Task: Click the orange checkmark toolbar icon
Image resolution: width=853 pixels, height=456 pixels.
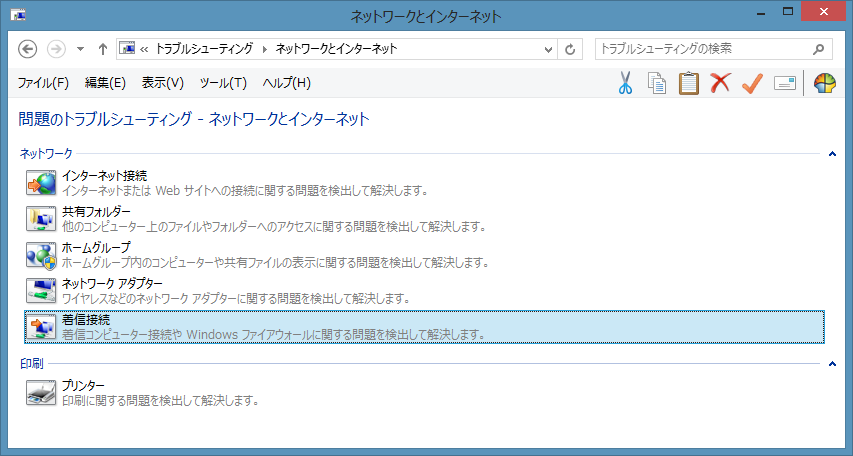Action: pos(752,83)
